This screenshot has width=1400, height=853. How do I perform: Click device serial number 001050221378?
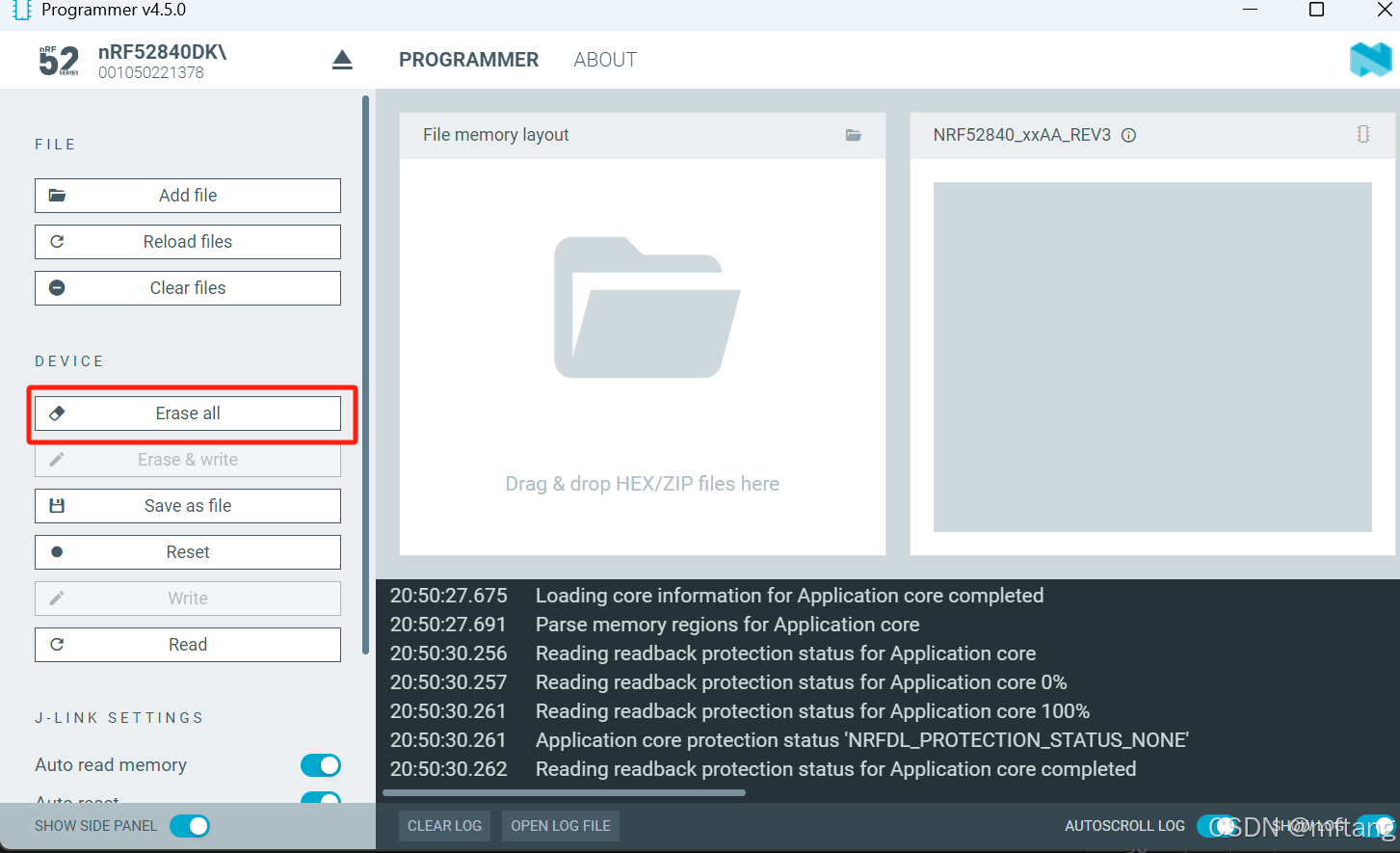(x=151, y=73)
